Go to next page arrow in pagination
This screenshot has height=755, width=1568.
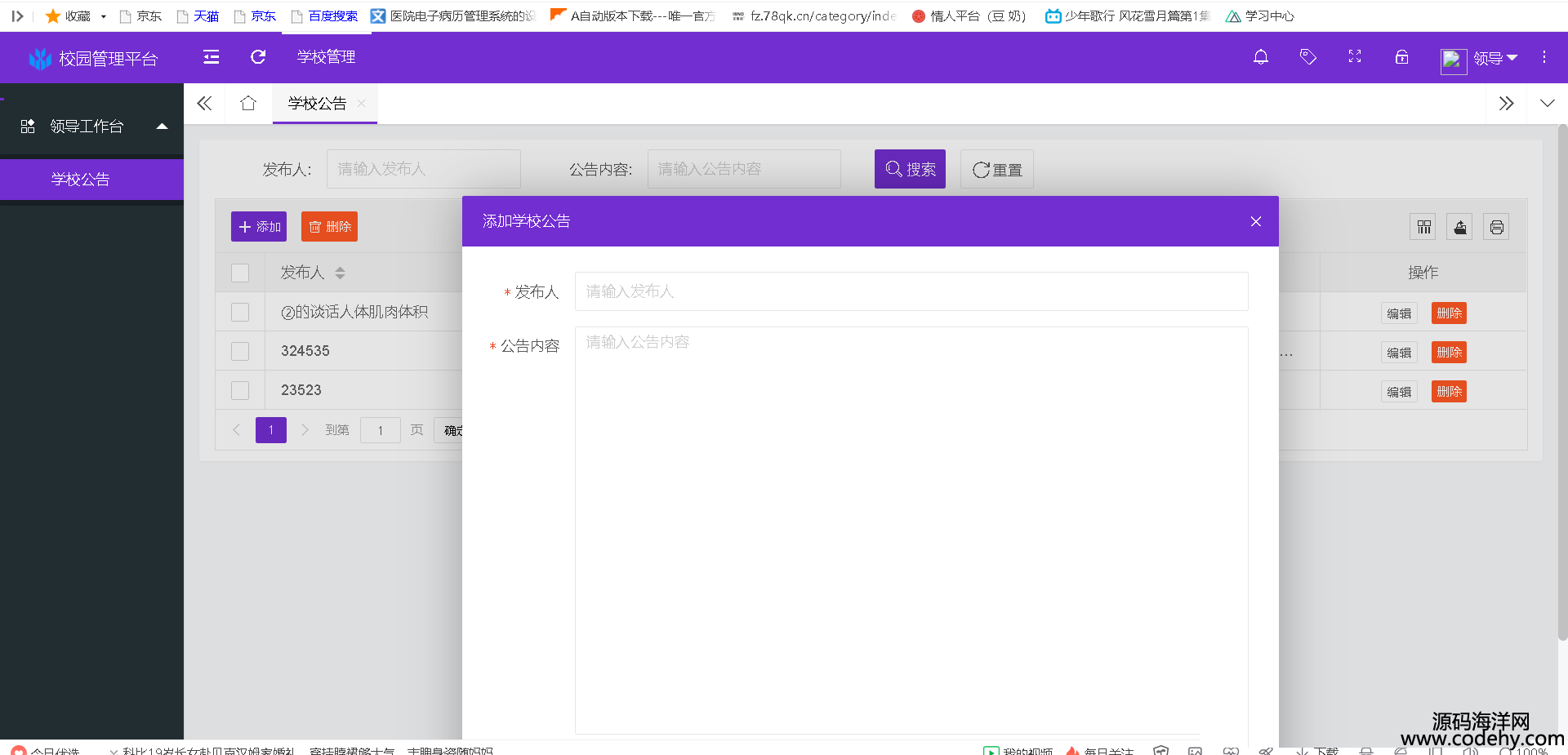click(305, 430)
